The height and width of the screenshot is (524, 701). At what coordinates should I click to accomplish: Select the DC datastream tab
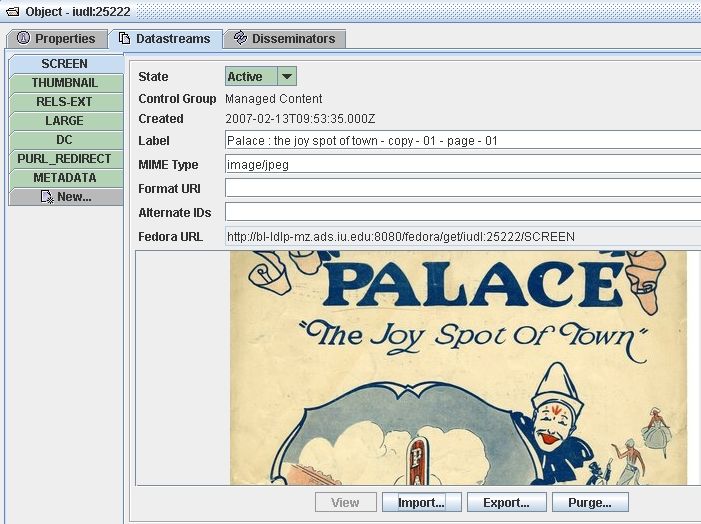pos(65,140)
